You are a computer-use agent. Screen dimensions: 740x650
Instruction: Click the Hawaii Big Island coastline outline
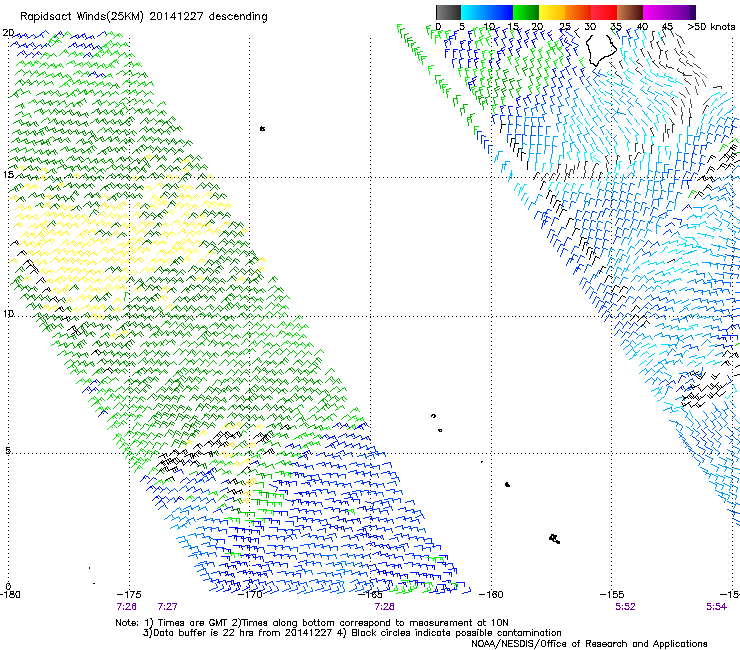point(601,50)
